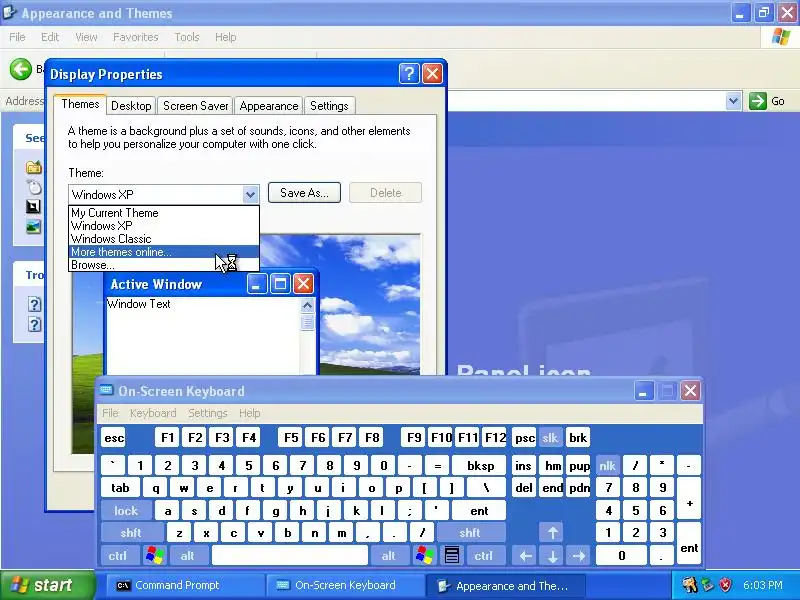Toggle the slk scroll lock key
Viewport: 800px width, 600px height.
tap(550, 438)
